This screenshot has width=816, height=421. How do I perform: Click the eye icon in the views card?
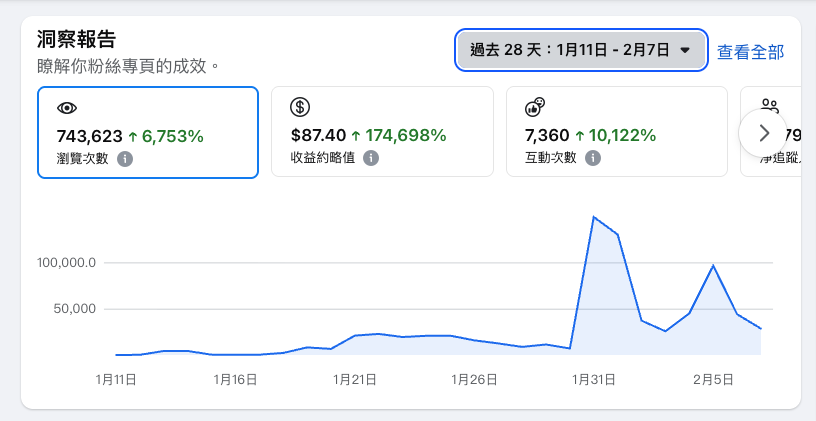coord(67,108)
